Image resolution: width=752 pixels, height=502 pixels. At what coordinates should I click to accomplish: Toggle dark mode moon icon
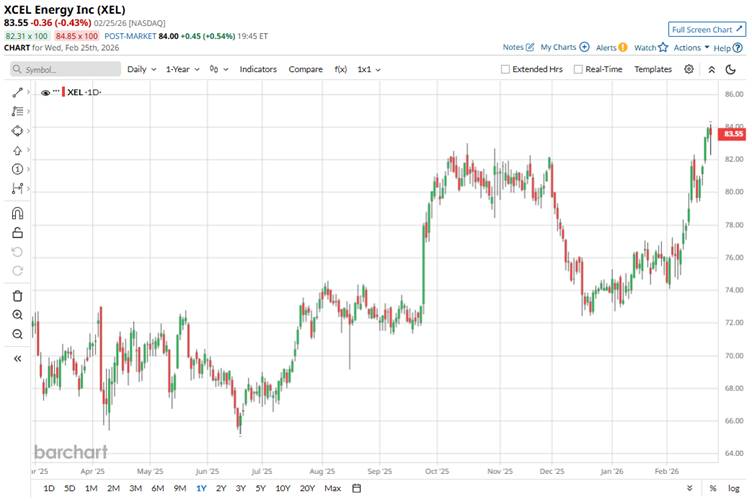click(x=730, y=70)
